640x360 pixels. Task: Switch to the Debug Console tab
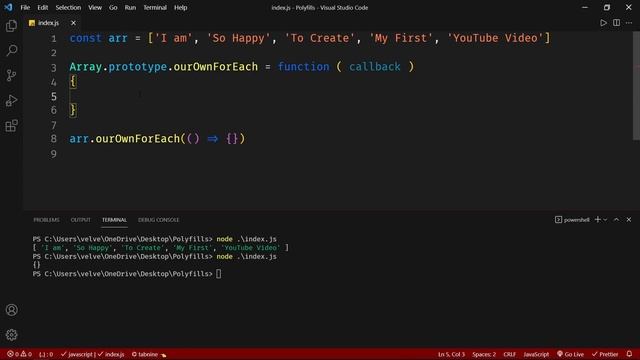[158, 220]
